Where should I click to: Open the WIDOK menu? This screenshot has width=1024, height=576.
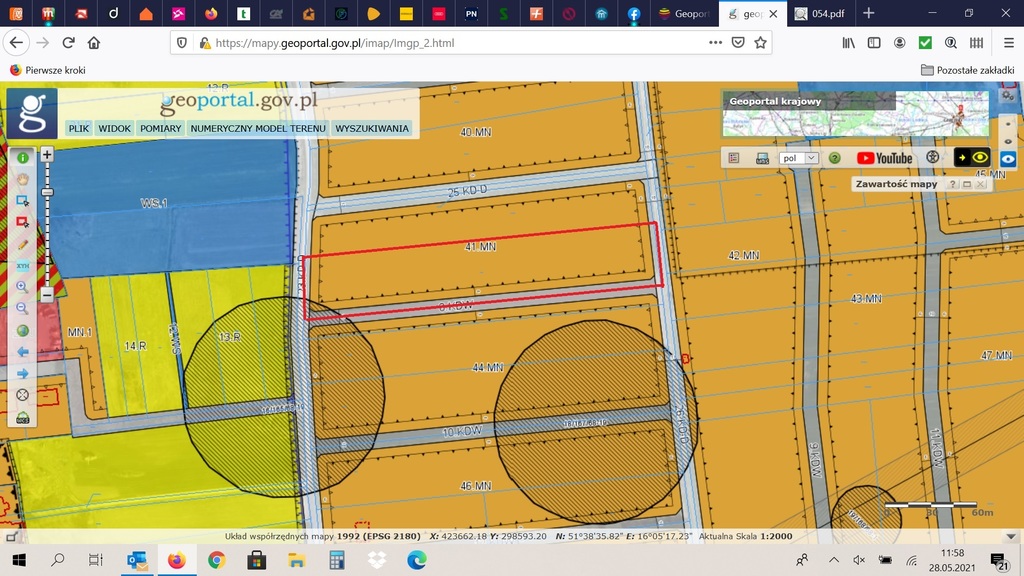[115, 129]
